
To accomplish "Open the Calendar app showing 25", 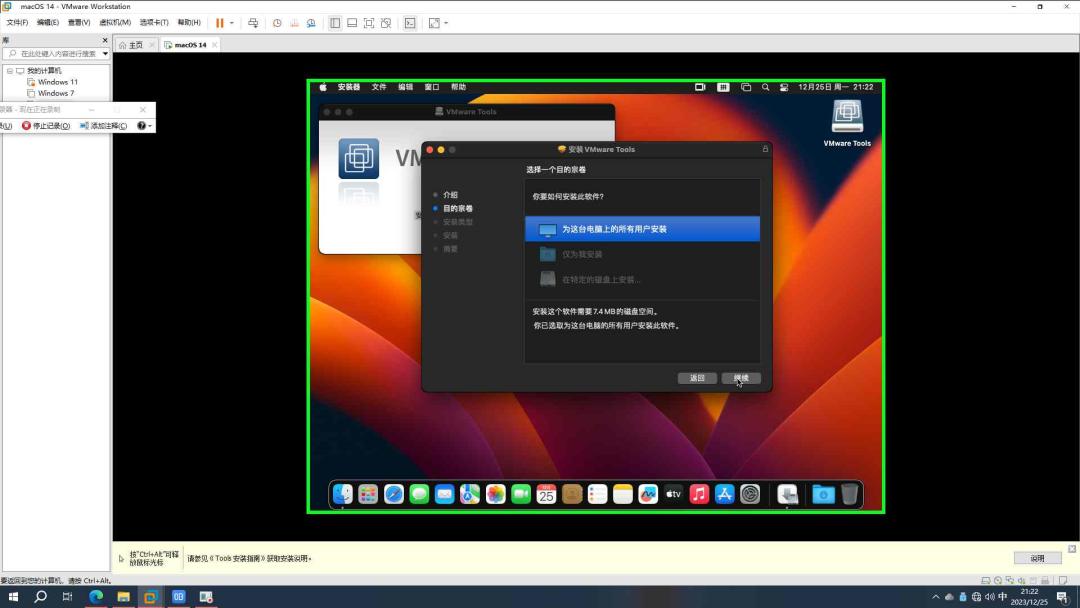I will (546, 493).
